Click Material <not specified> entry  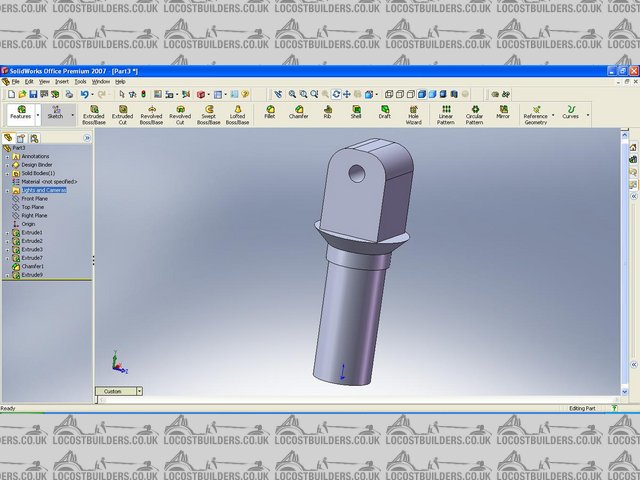49,181
